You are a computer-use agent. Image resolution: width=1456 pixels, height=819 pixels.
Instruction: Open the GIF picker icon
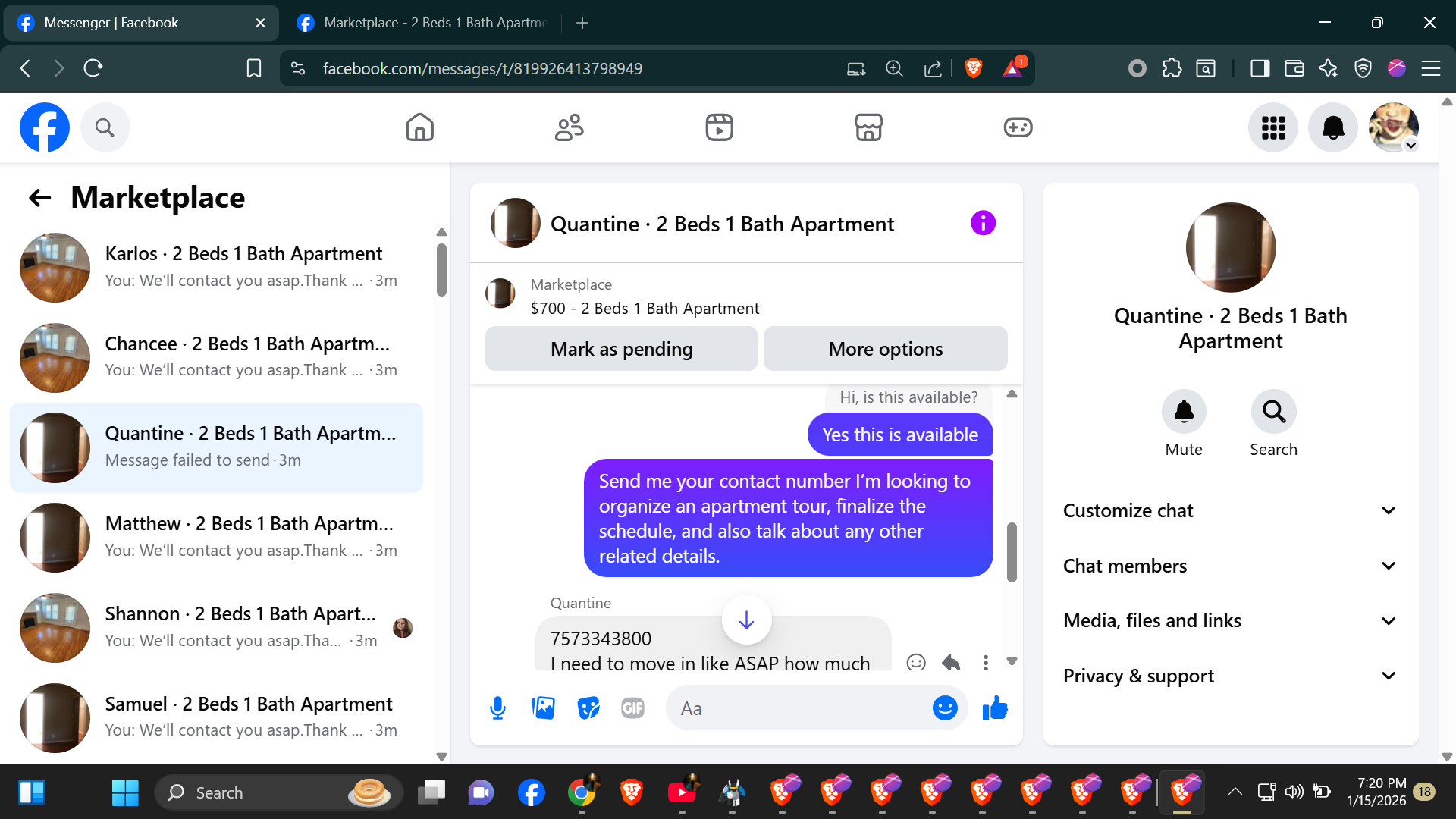632,708
